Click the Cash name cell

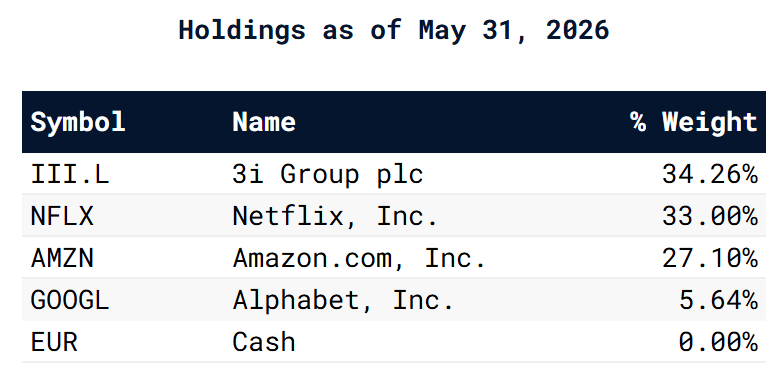click(264, 342)
